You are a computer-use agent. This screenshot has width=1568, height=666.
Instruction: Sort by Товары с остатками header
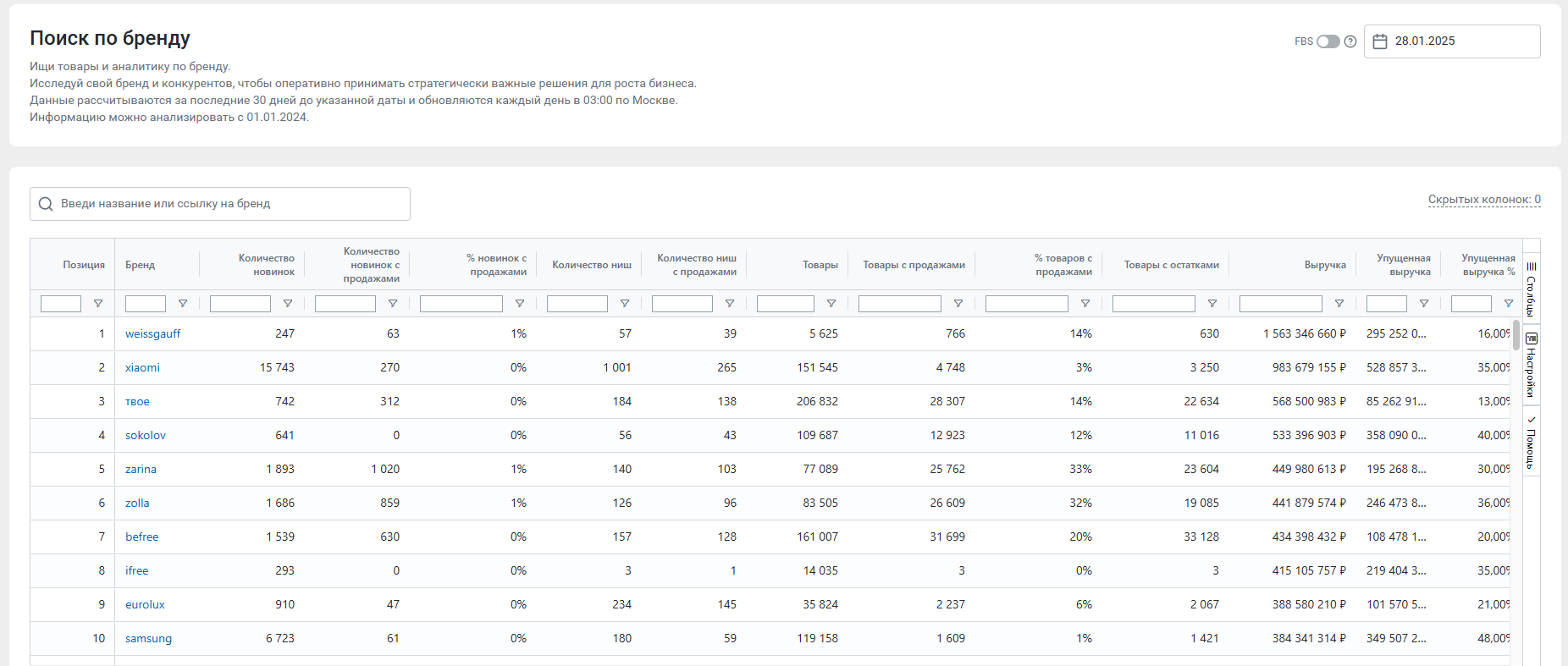pos(1172,265)
